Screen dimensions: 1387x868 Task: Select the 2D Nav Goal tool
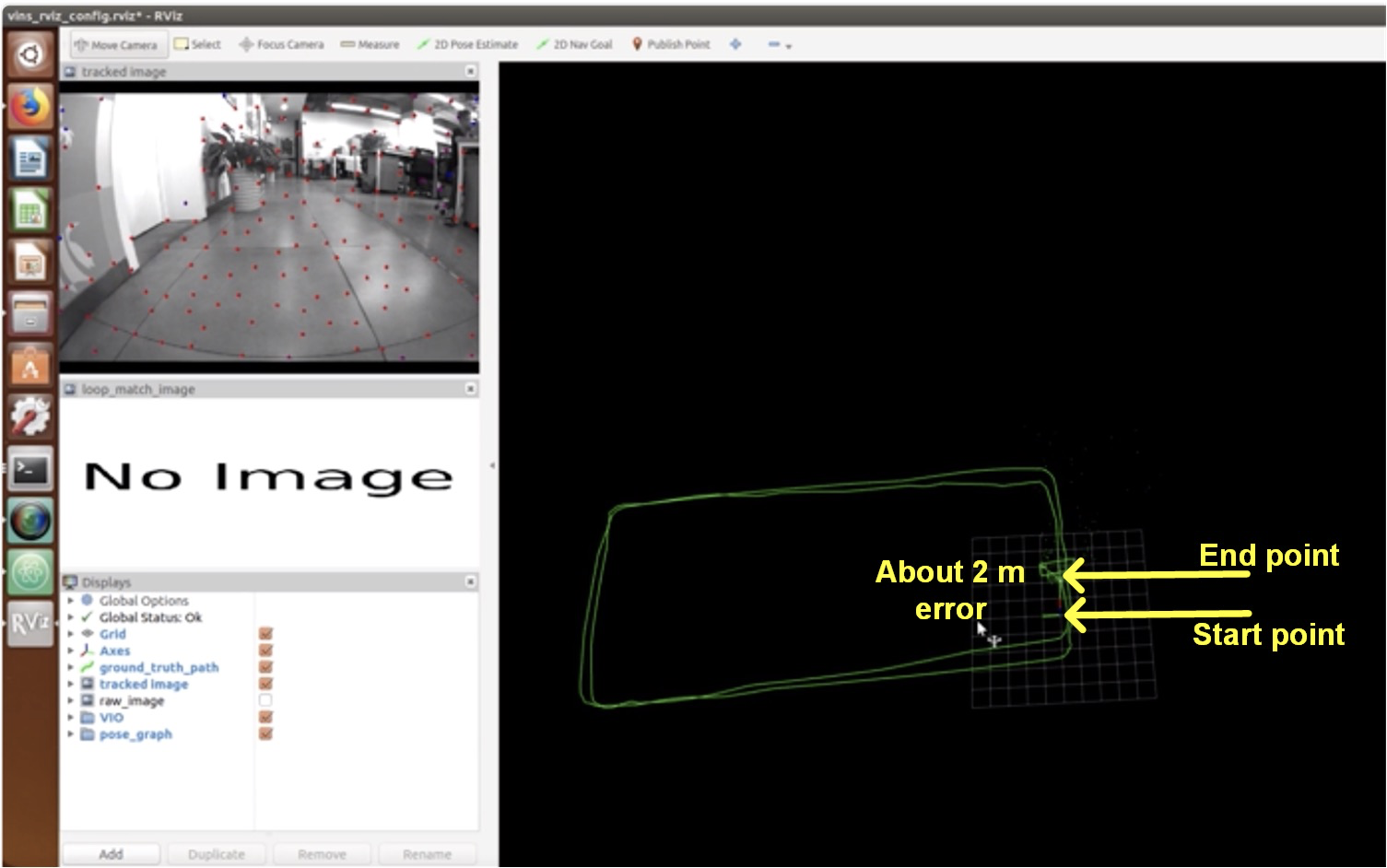574,44
